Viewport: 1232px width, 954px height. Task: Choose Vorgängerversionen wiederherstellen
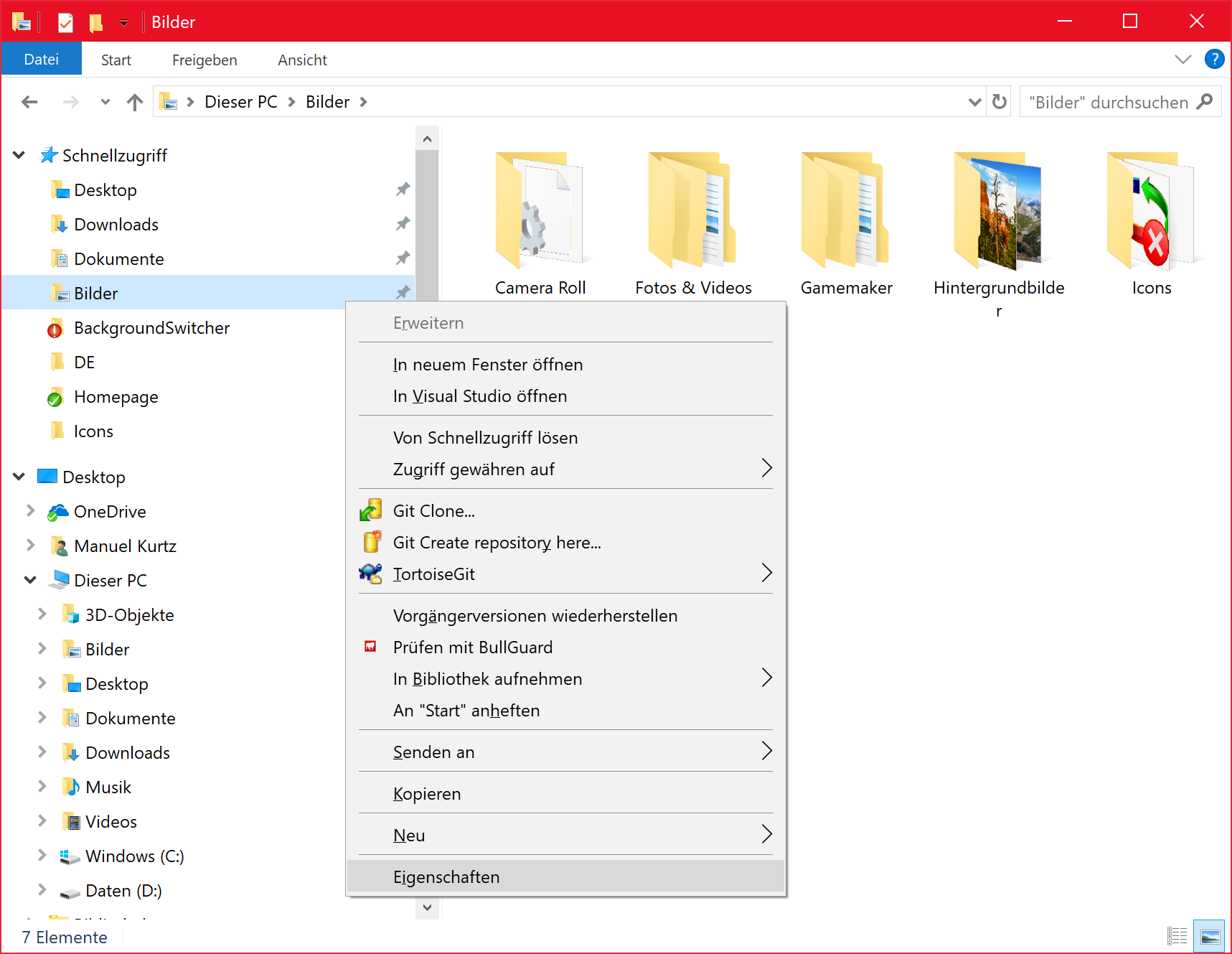tap(565, 615)
